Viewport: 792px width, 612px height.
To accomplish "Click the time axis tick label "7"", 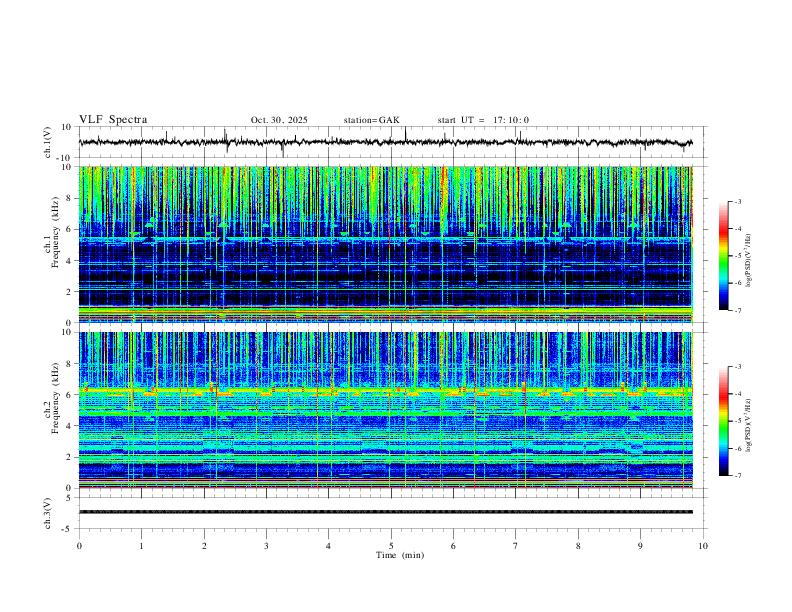I will (516, 546).
